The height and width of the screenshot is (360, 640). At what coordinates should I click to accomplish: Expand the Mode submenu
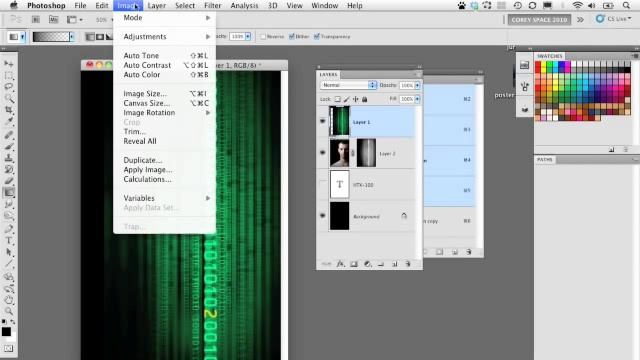tap(164, 18)
